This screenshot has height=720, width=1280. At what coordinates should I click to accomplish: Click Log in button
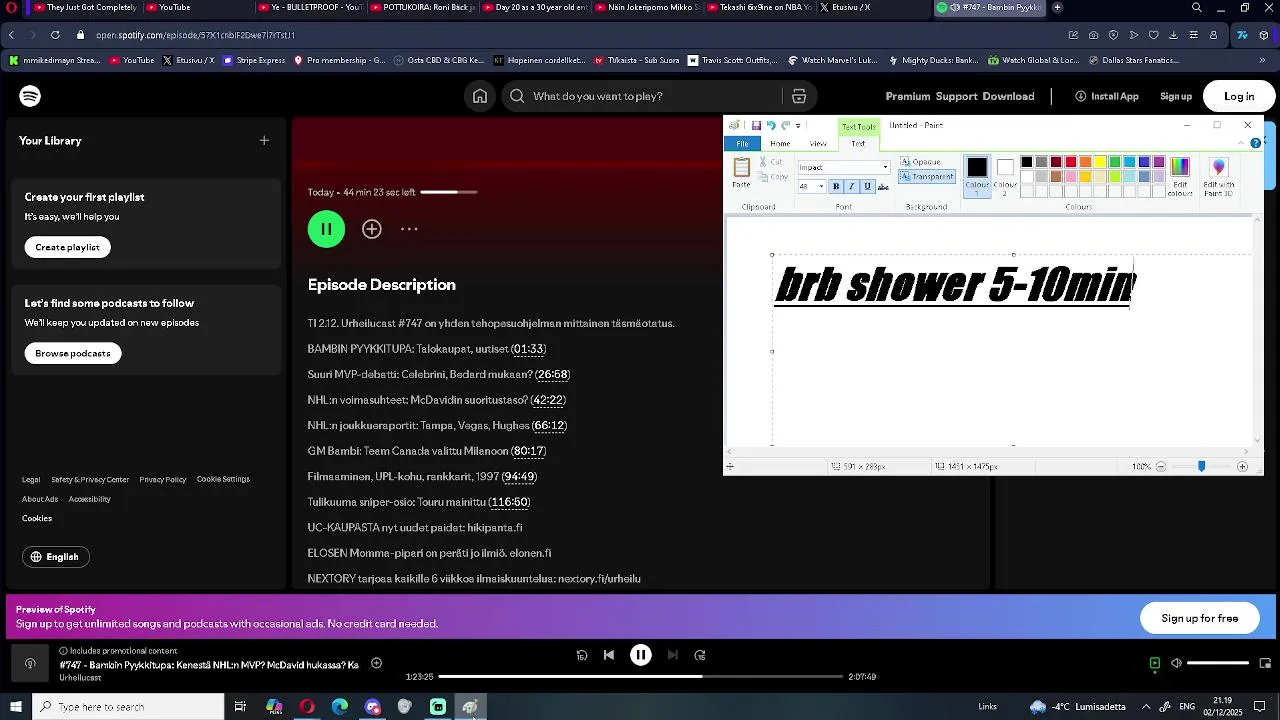(1239, 96)
